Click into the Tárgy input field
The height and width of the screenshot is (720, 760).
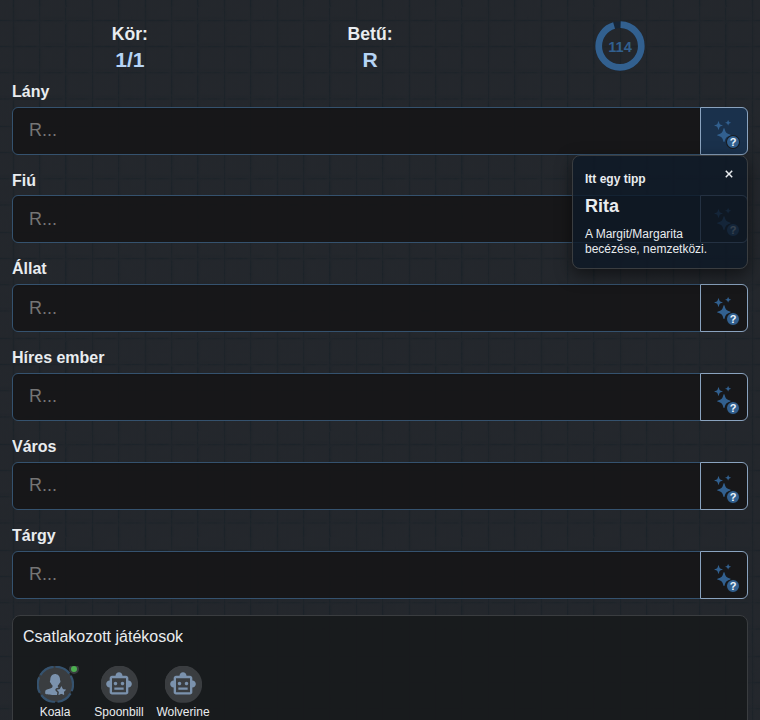tap(356, 575)
